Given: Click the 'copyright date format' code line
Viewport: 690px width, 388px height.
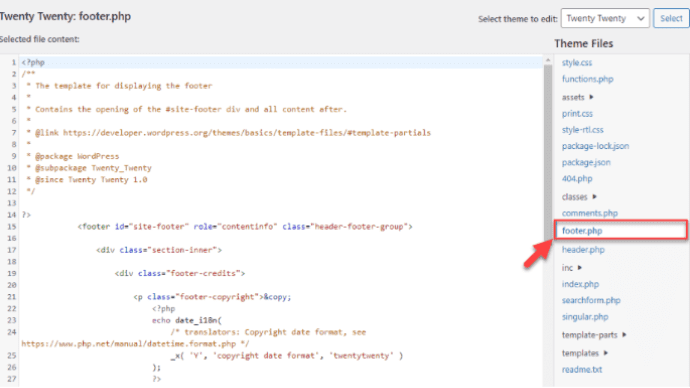Looking at the screenshot, I should pyautogui.click(x=286, y=355).
